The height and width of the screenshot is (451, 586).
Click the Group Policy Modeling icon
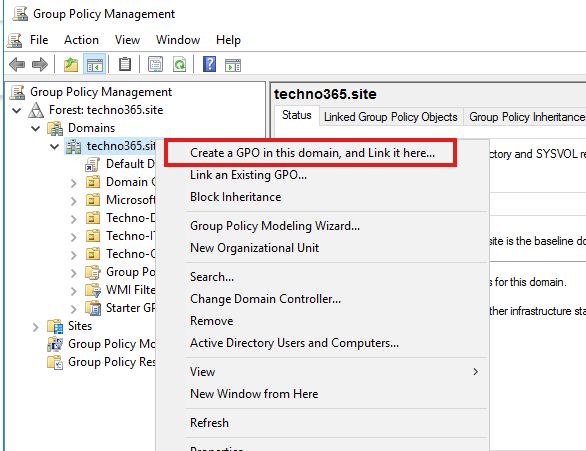pyautogui.click(x=55, y=344)
